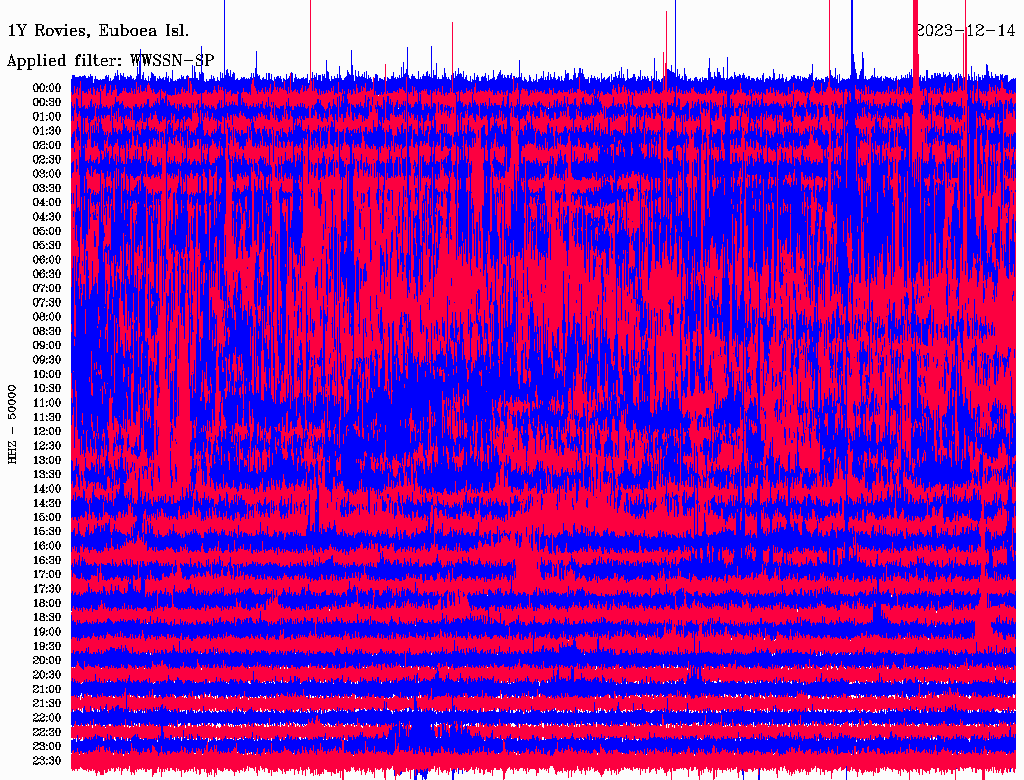Select the 04:30 time row label

tap(47, 217)
